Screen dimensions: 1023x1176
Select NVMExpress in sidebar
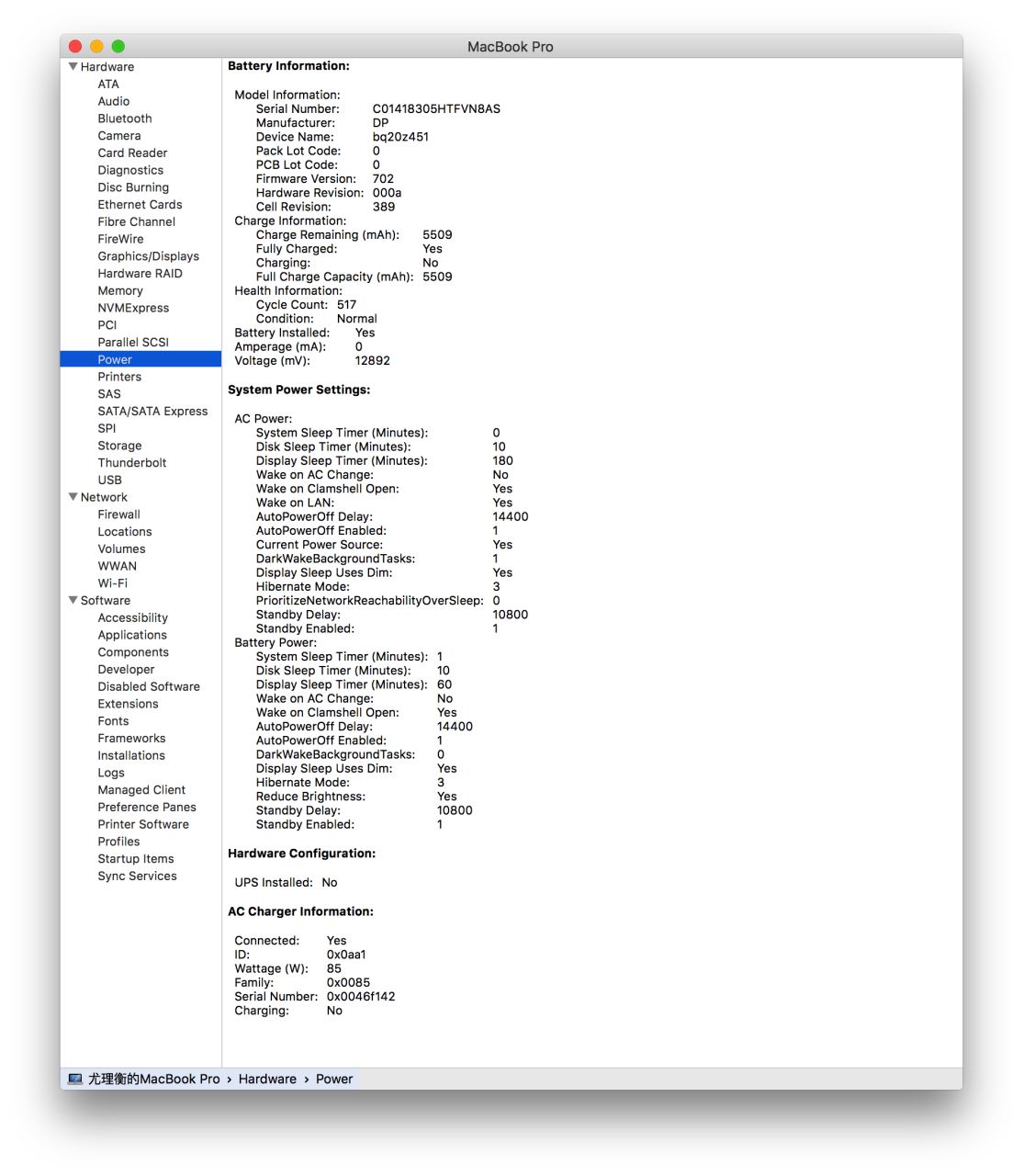click(x=133, y=308)
